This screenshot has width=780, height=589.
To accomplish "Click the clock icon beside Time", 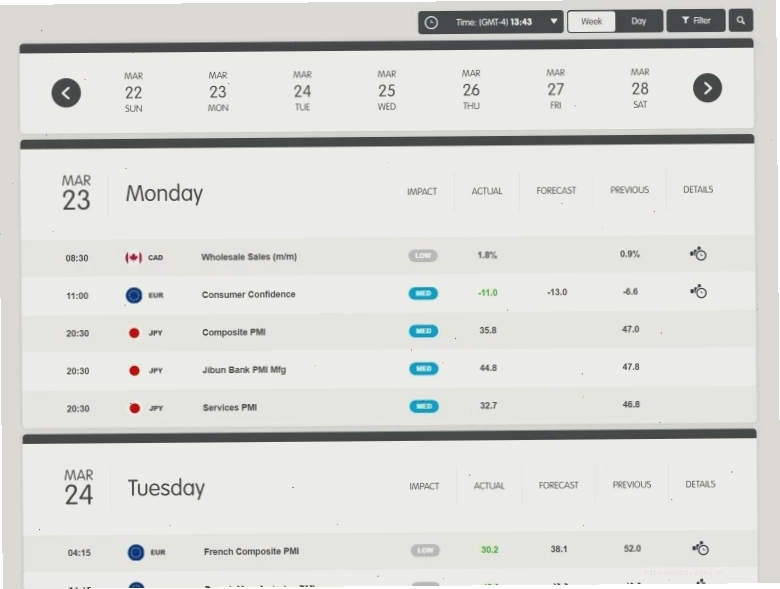I will [x=431, y=22].
